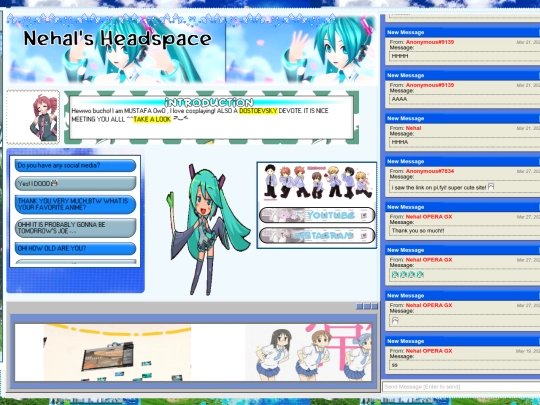Click the highlighted TAKE A LOOK link
This screenshot has width=540, height=405.
click(x=152, y=119)
